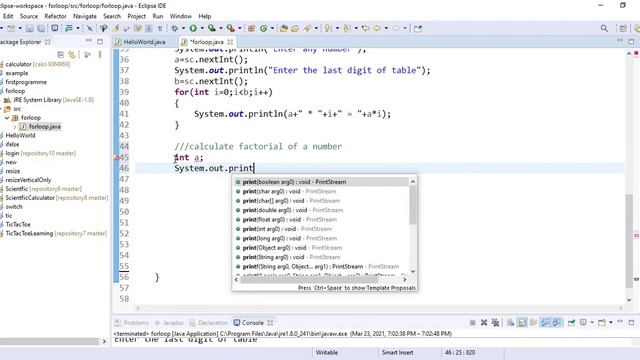Click the autocomplete popup vertical scrollbar
This screenshot has width=640, height=360.
tap(413, 205)
